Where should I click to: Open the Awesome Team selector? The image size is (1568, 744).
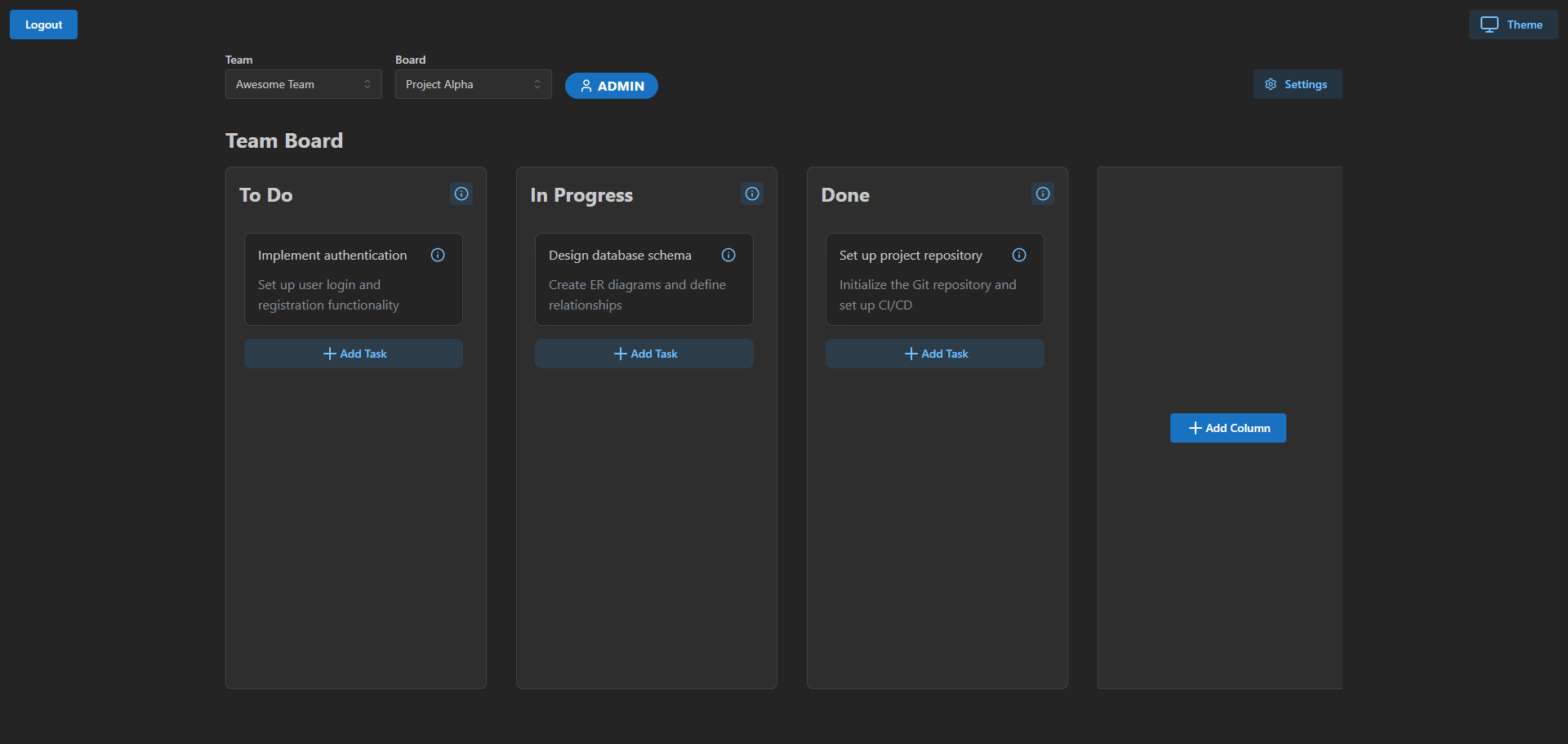click(x=303, y=84)
